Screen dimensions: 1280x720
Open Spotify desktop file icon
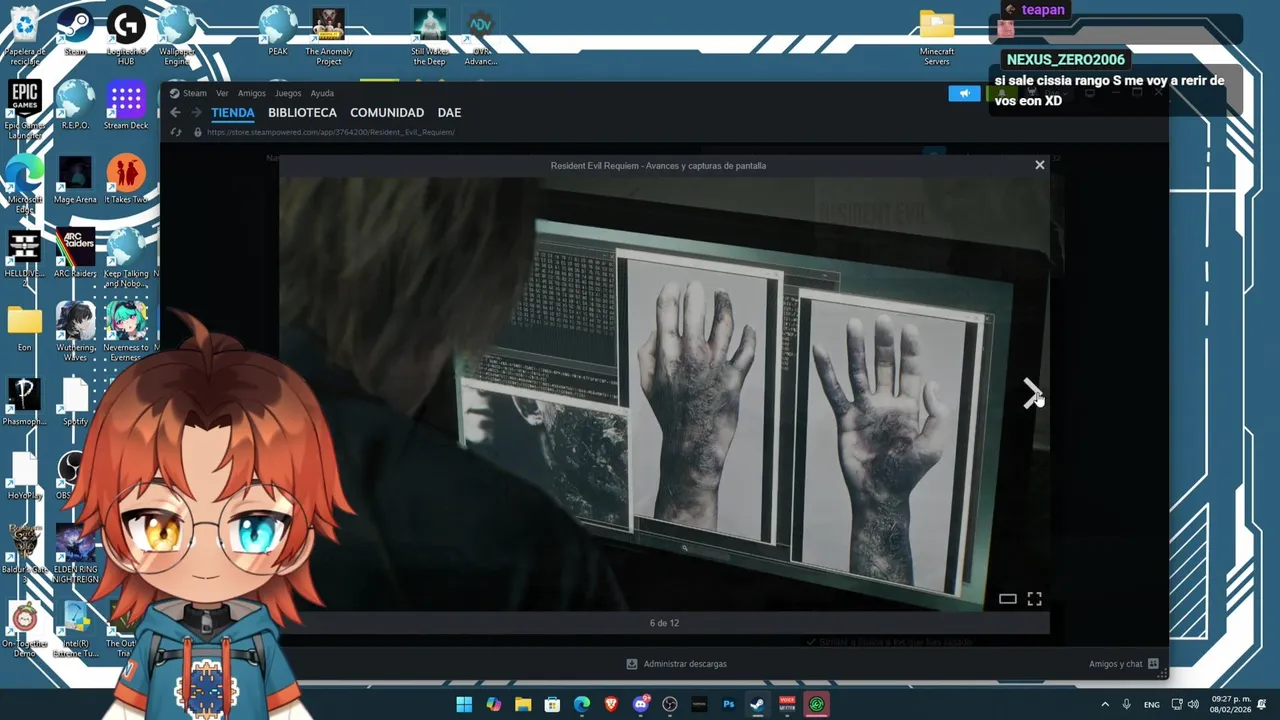(x=75, y=401)
